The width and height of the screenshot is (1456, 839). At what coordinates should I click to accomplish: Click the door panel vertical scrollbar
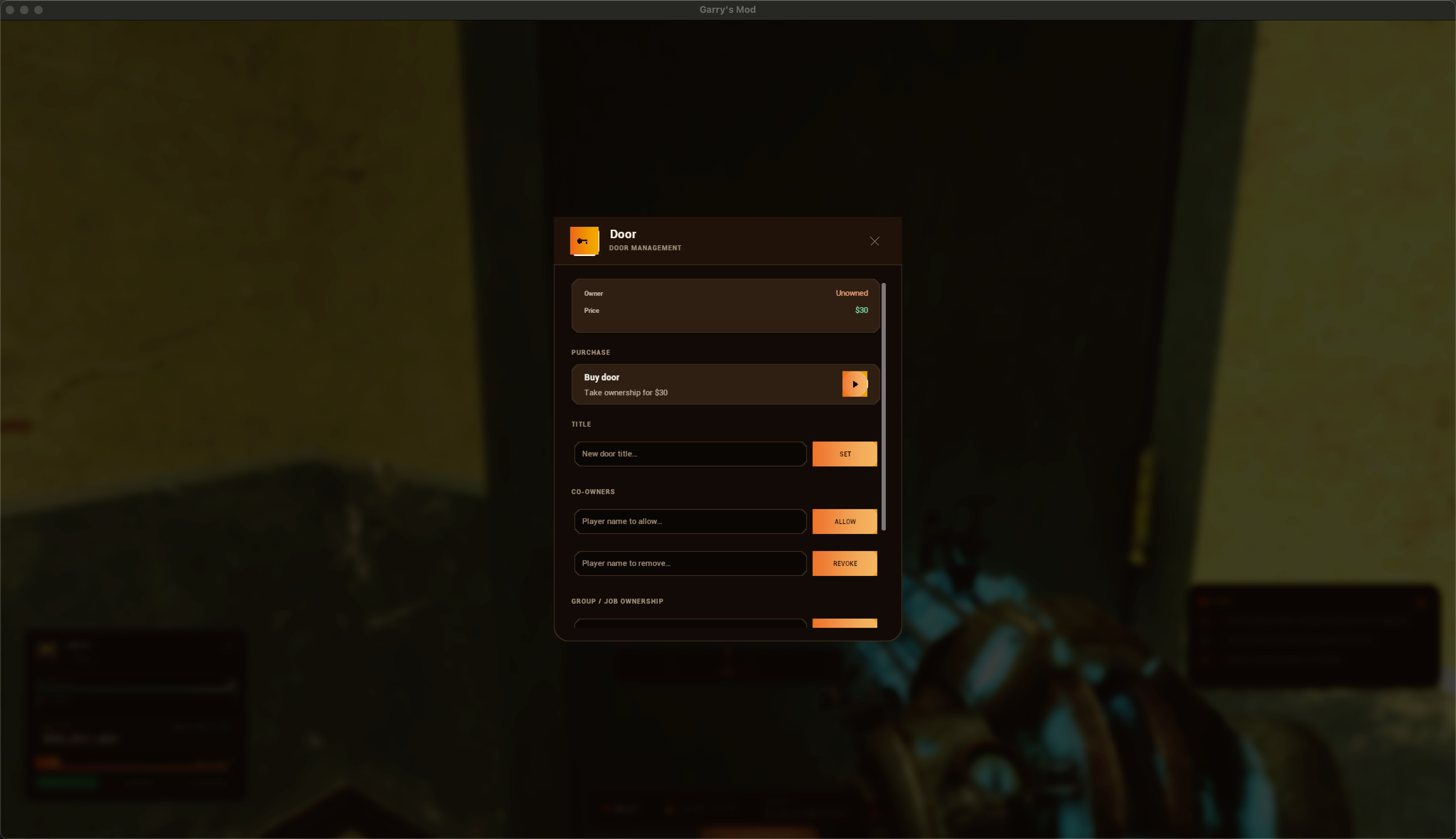tap(883, 406)
